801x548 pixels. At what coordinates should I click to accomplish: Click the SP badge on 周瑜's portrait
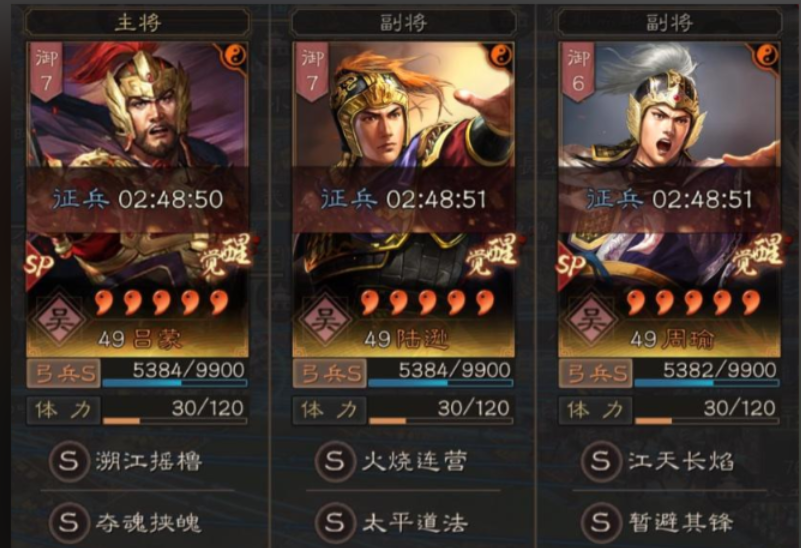point(571,266)
